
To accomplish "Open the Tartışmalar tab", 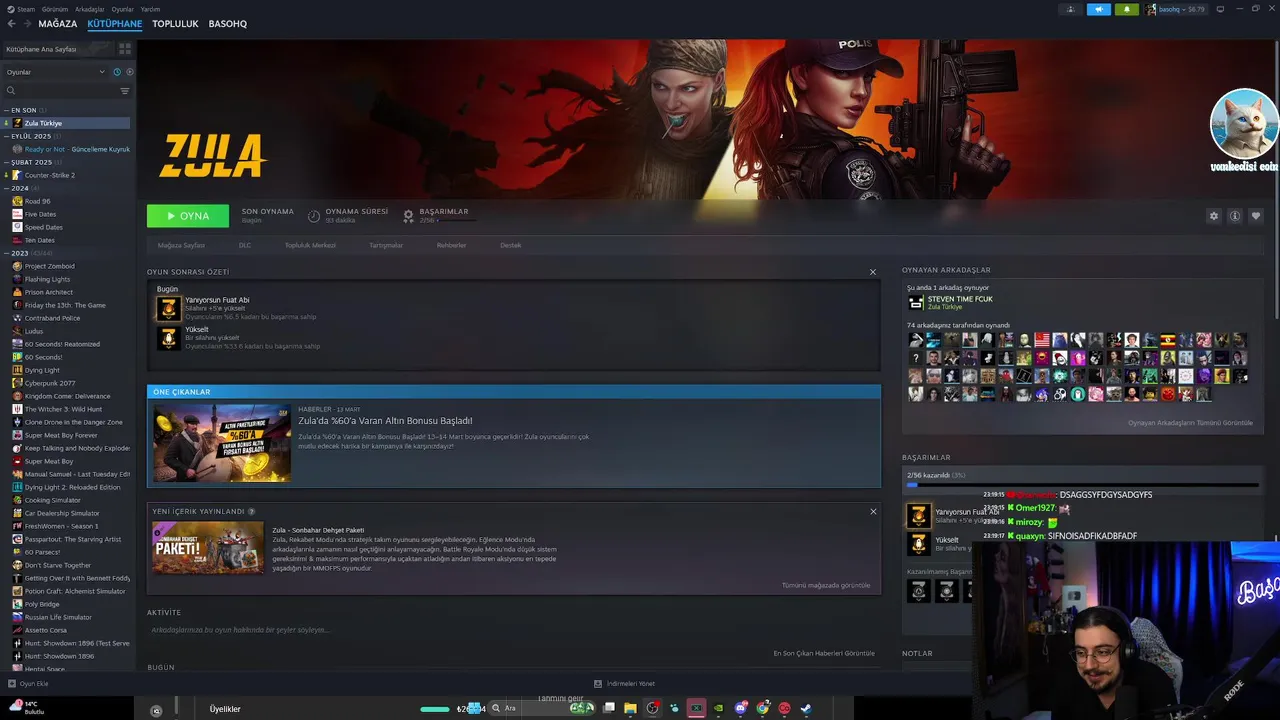I will pyautogui.click(x=386, y=245).
